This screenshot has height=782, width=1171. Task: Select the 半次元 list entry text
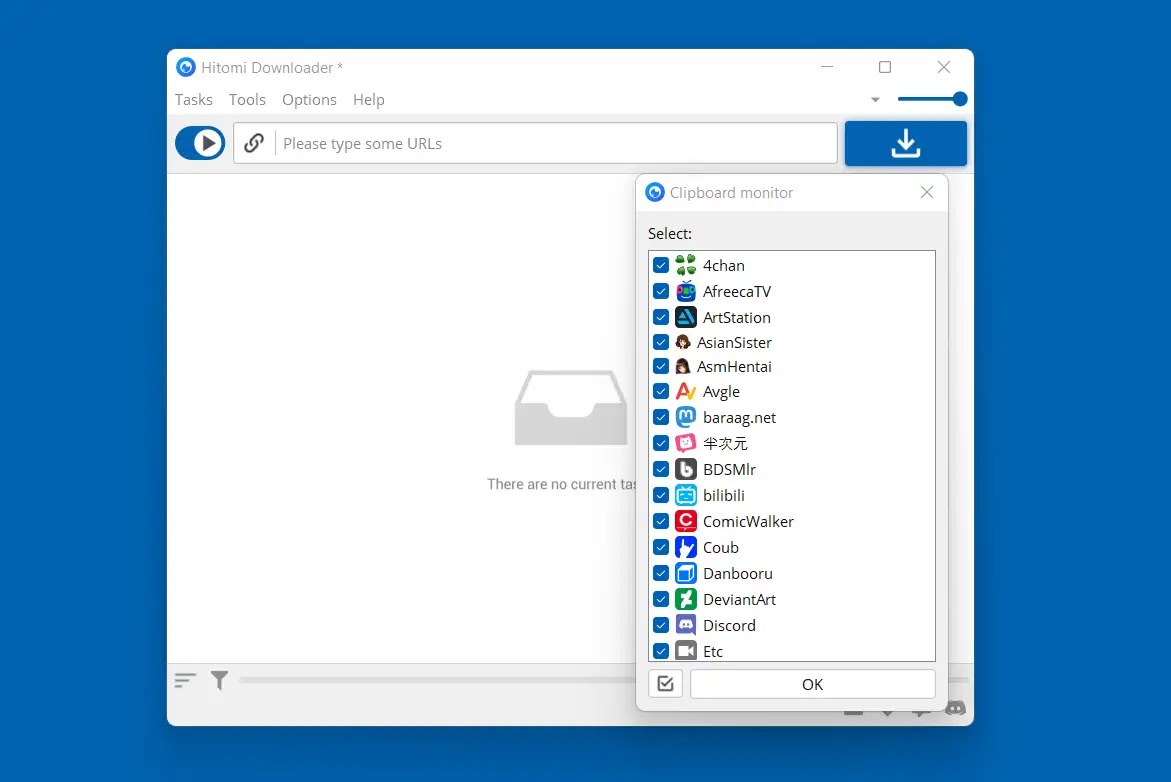coord(725,443)
